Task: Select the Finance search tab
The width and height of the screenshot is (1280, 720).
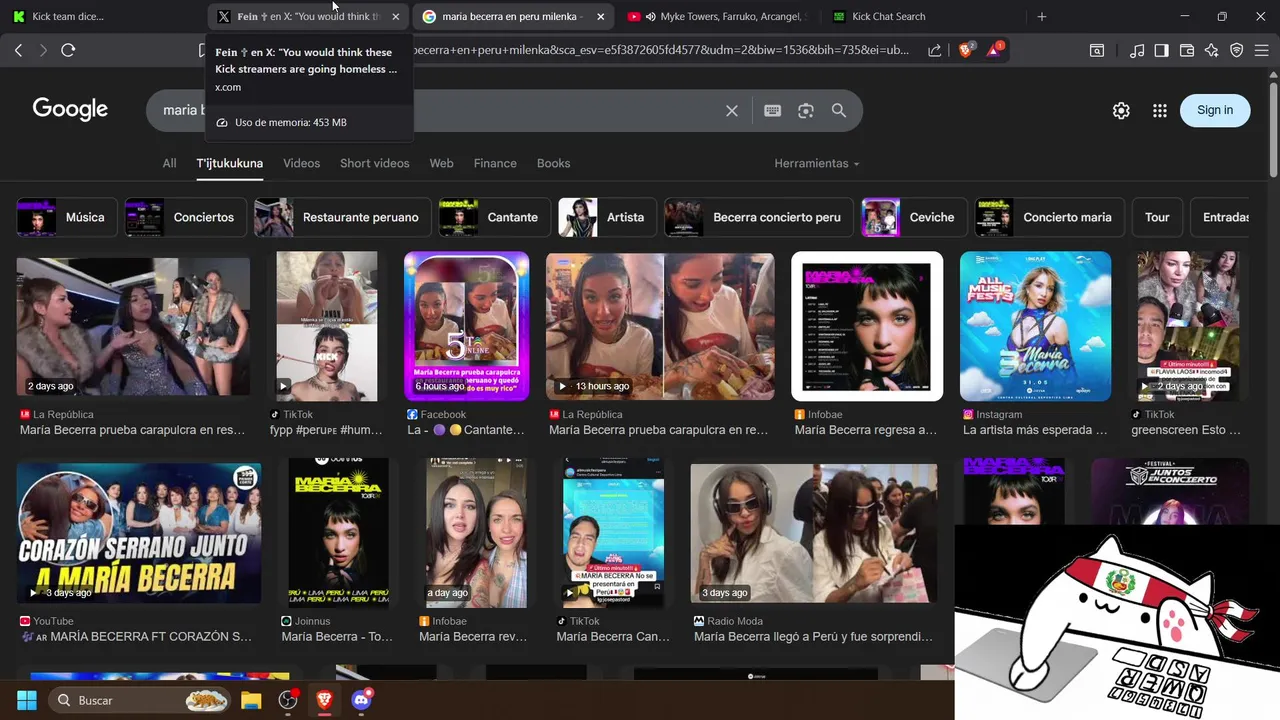Action: tap(495, 163)
